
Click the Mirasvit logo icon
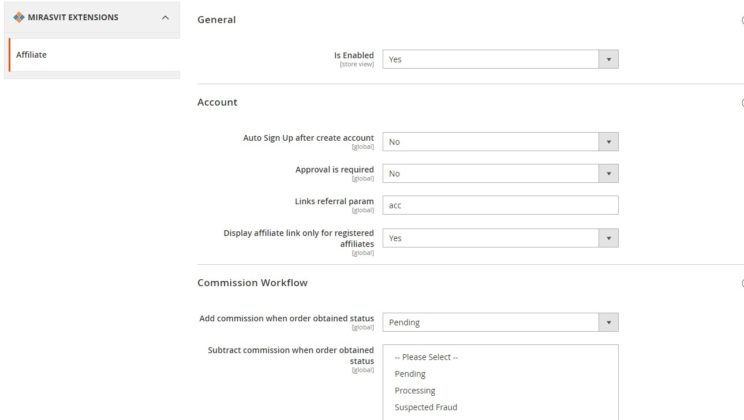[x=18, y=18]
